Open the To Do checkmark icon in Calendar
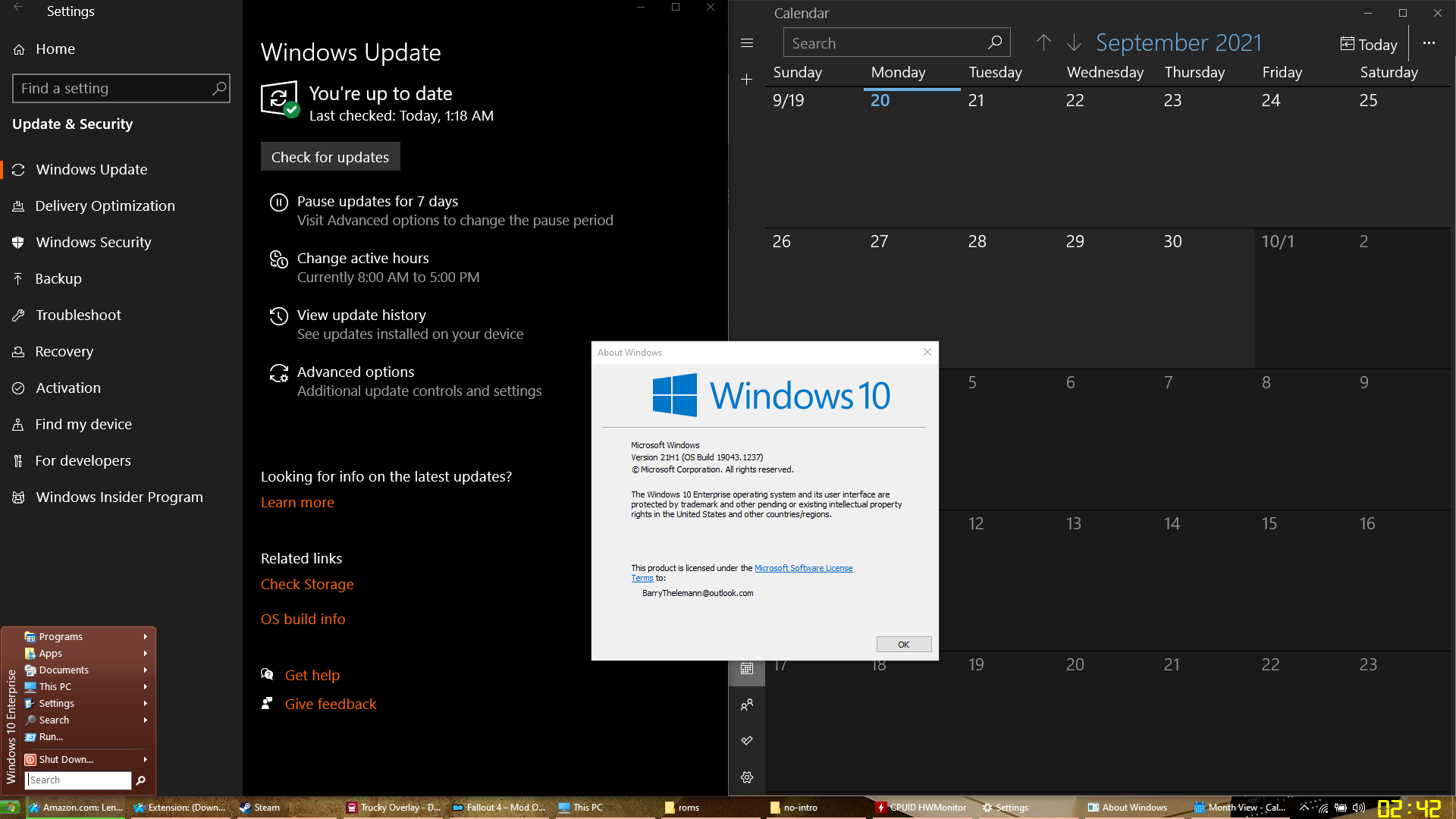1456x819 pixels. (747, 740)
